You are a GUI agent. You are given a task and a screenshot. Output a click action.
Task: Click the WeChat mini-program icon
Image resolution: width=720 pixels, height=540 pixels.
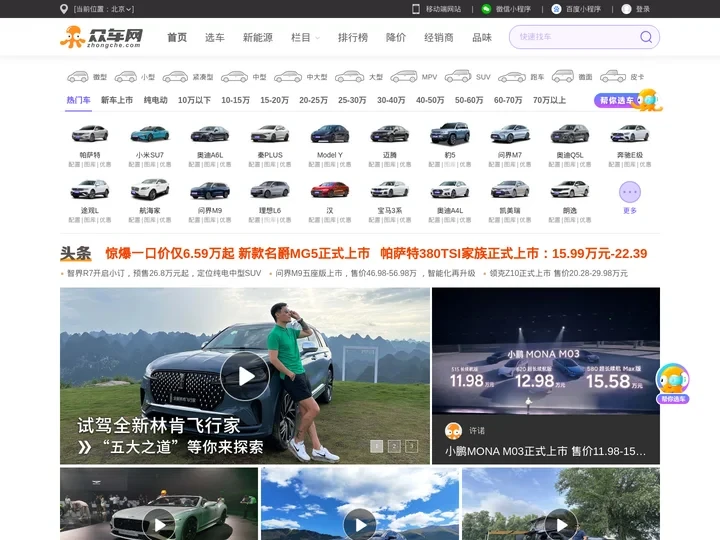click(486, 9)
